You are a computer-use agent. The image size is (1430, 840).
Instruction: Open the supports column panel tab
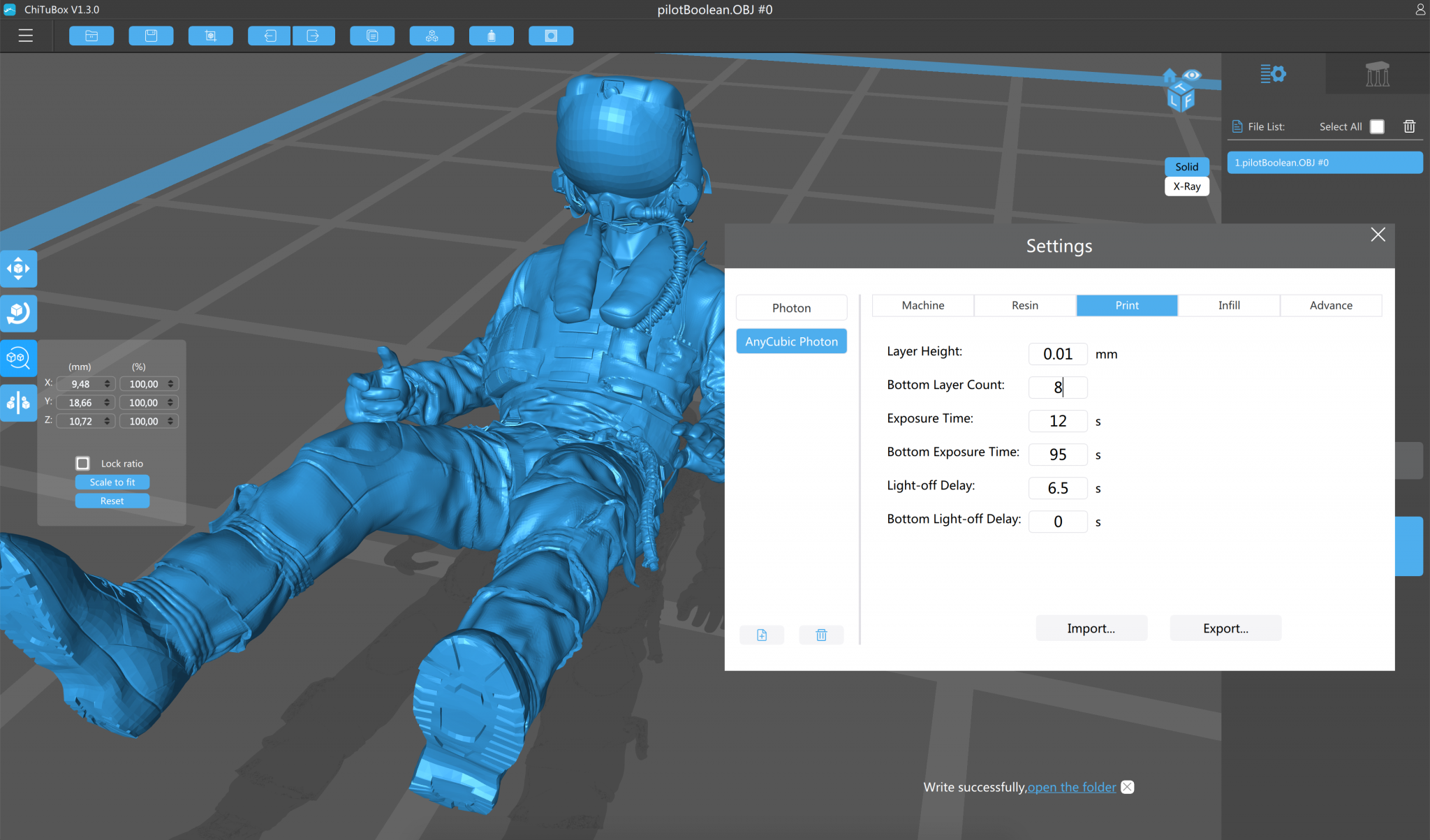[x=1377, y=74]
